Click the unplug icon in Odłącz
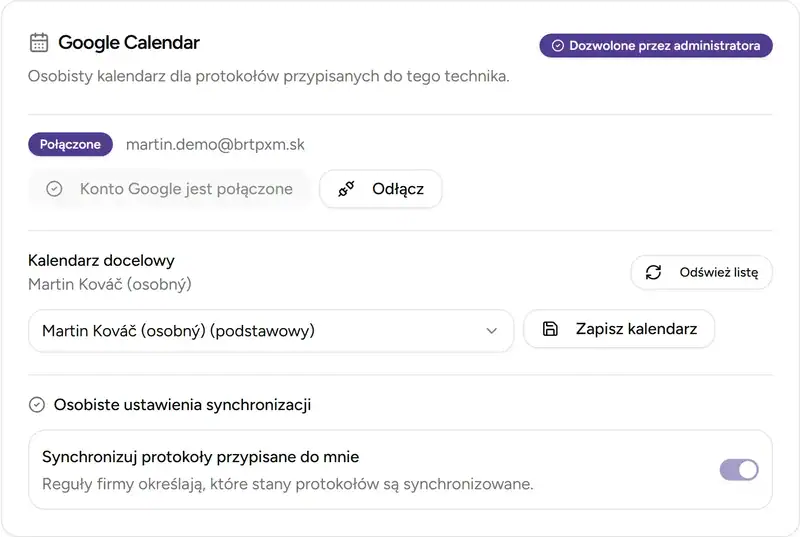Screen dimensions: 800x537 click(346, 189)
